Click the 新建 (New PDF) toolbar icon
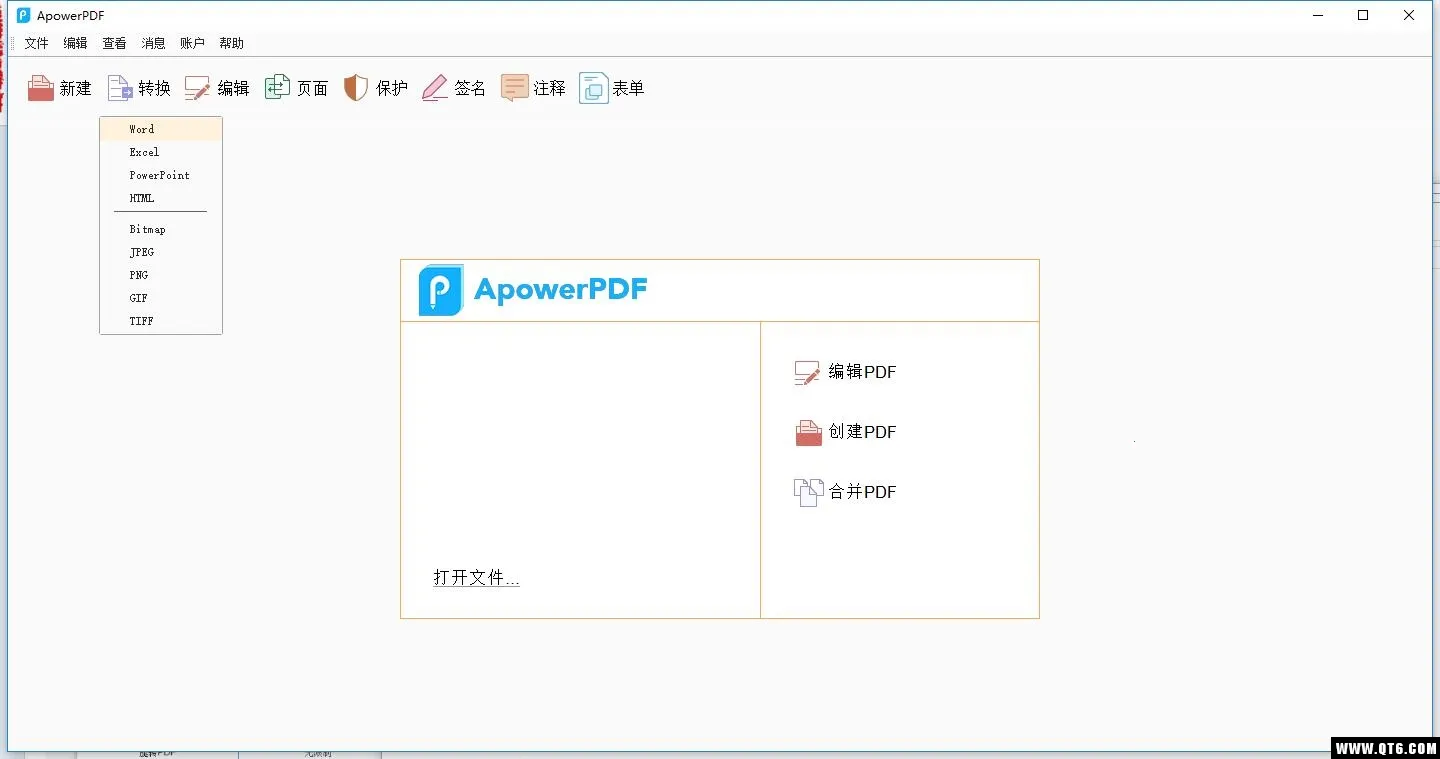The image size is (1440, 759). (x=59, y=88)
